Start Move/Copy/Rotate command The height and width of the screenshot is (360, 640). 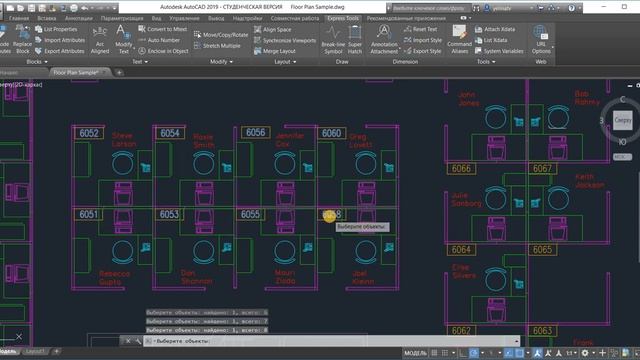click(221, 35)
